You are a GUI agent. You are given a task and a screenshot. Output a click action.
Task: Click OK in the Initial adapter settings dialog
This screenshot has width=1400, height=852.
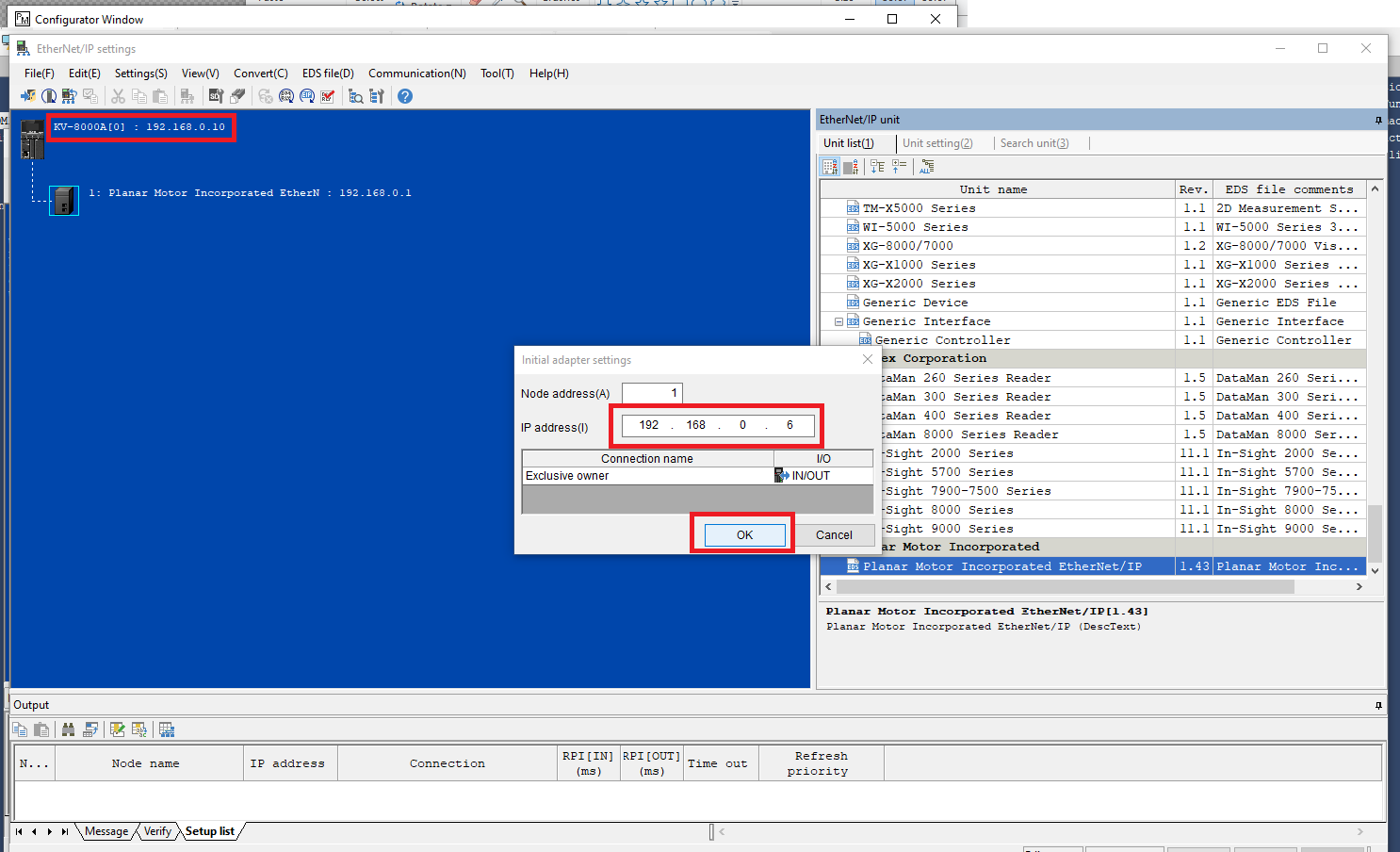[x=743, y=534]
